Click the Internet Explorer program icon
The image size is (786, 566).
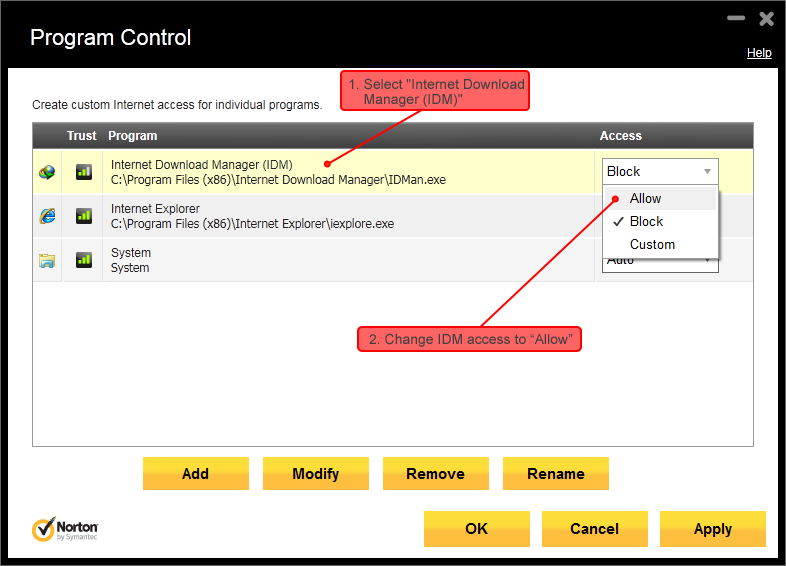pyautogui.click(x=47, y=216)
